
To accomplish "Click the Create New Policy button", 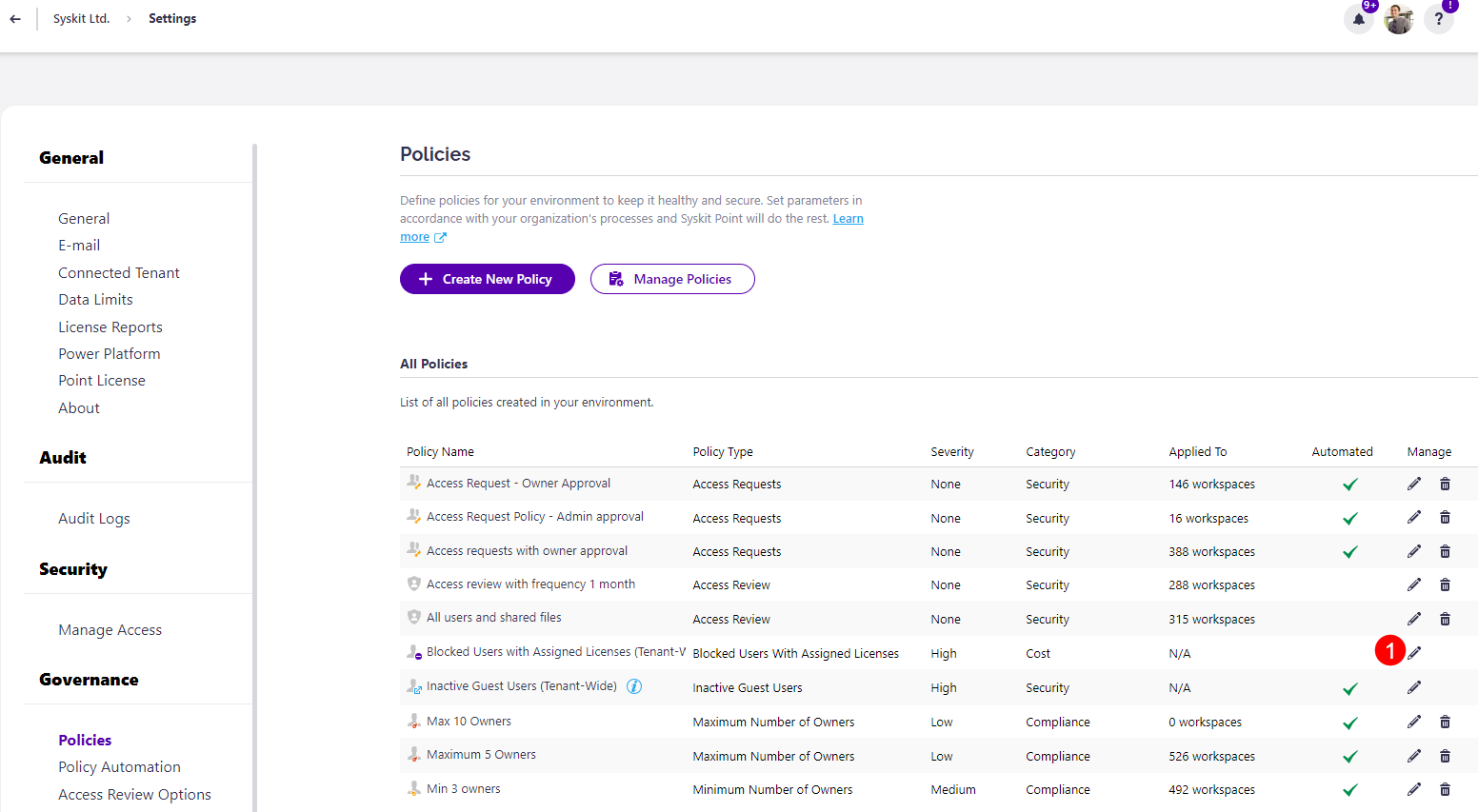I will click(487, 278).
